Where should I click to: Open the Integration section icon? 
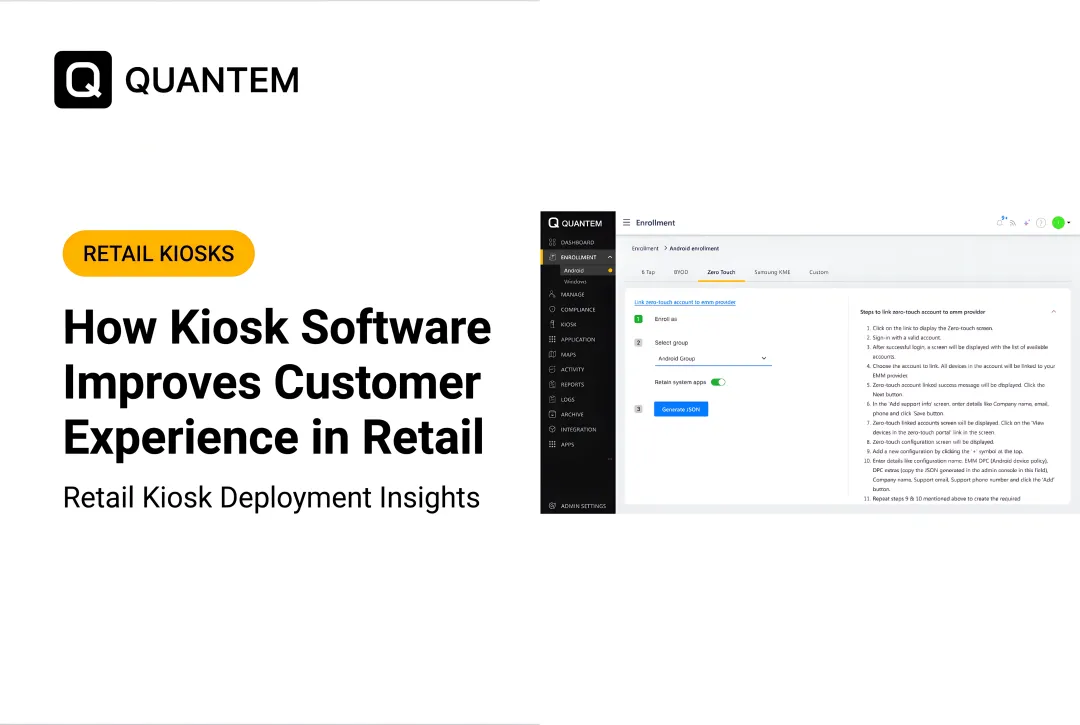point(552,429)
